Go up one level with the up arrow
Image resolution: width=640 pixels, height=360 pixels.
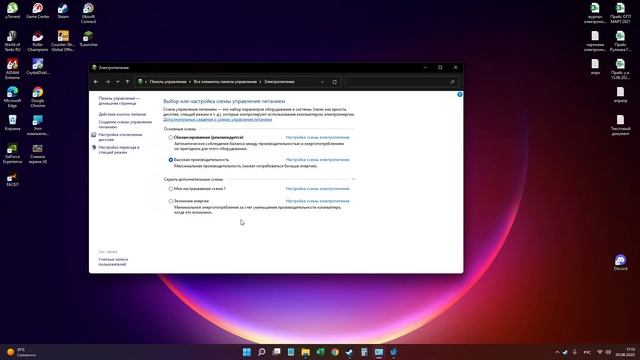click(x=127, y=82)
